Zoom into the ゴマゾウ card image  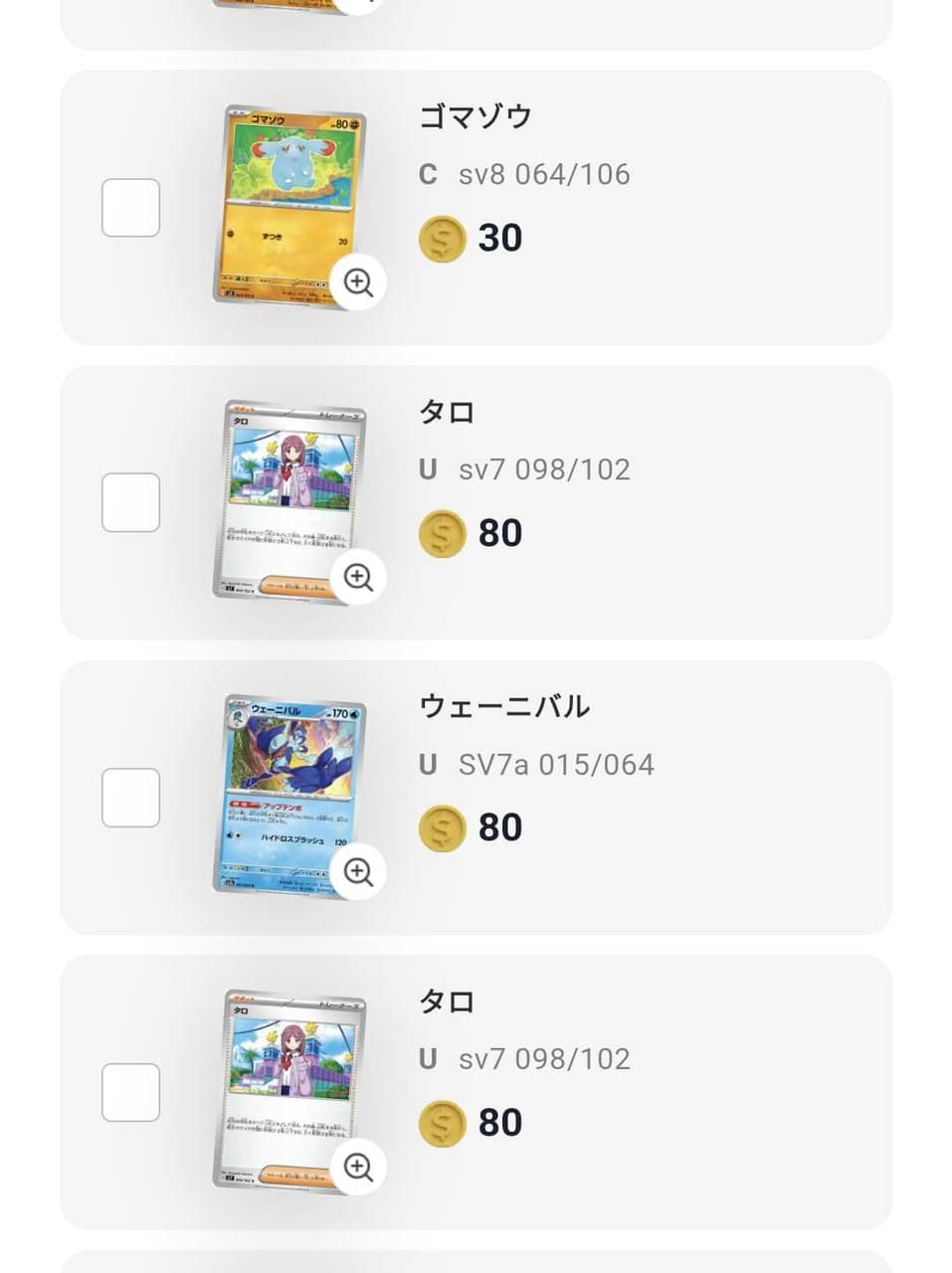coord(358,282)
